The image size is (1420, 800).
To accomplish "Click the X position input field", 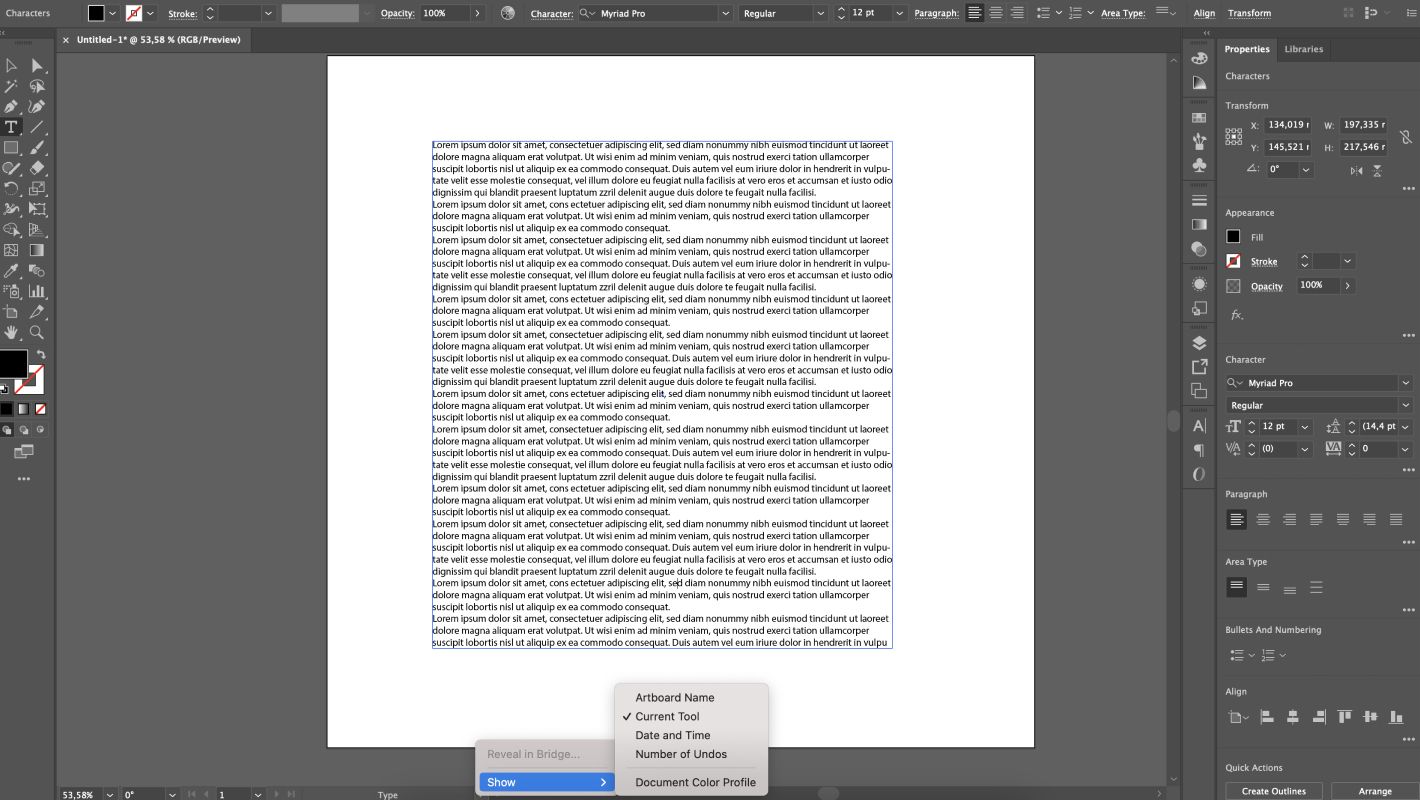I will click(x=1287, y=125).
